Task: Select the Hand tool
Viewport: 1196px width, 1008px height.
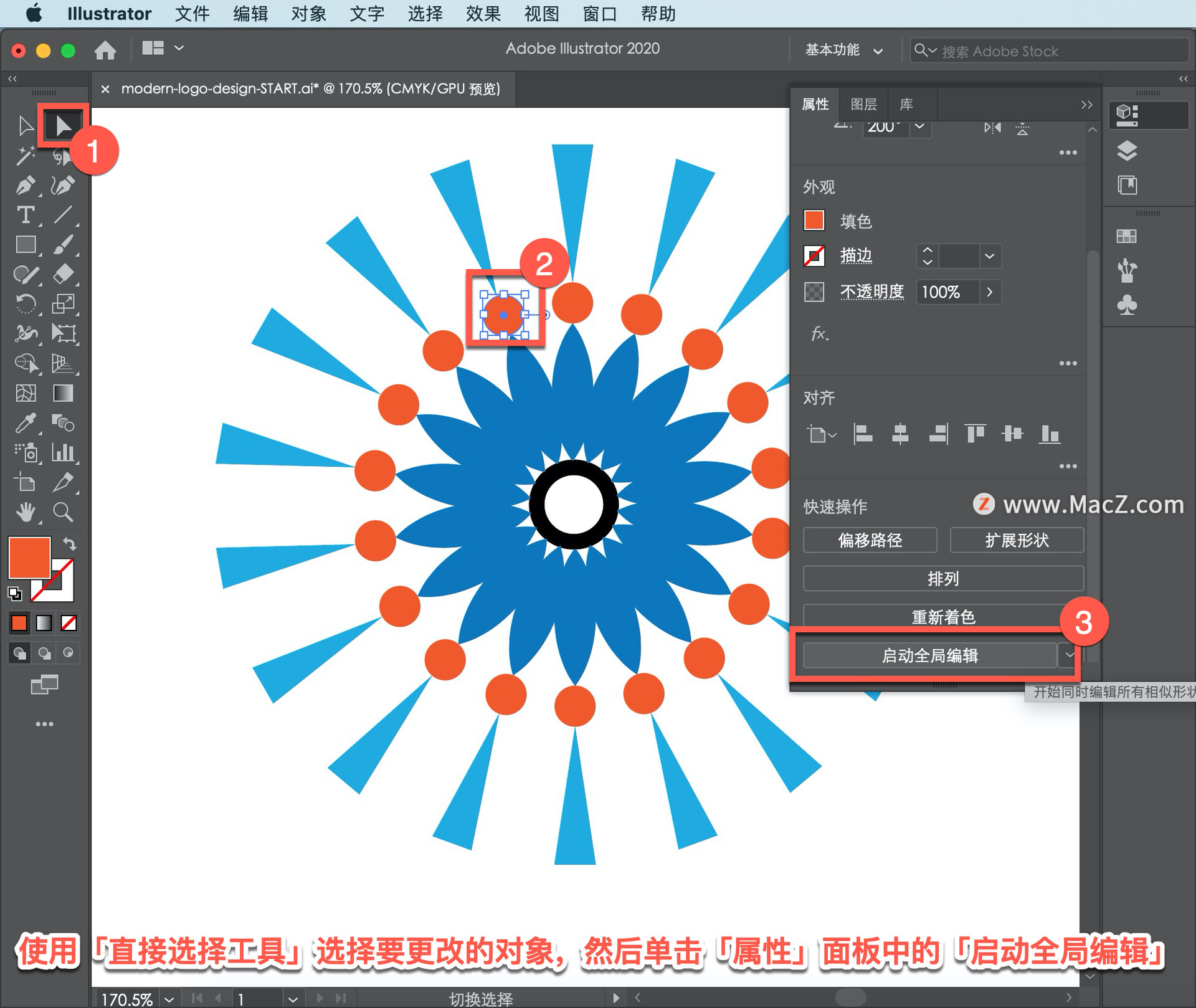Action: [x=26, y=512]
